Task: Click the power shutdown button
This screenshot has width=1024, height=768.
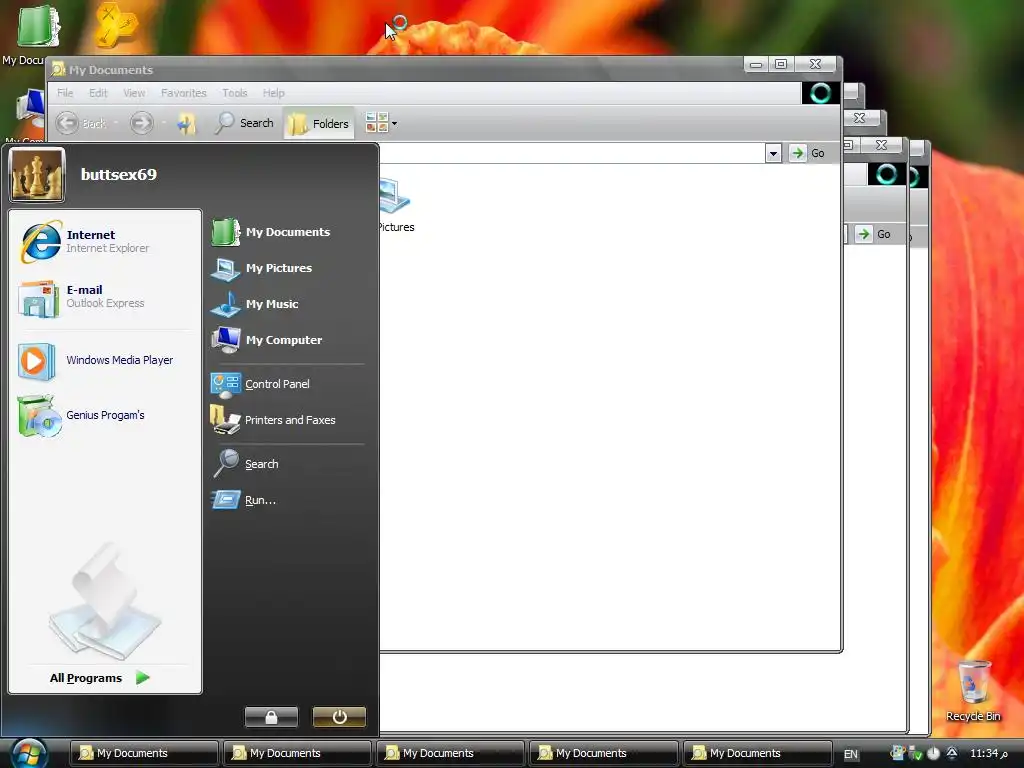Action: (x=339, y=717)
